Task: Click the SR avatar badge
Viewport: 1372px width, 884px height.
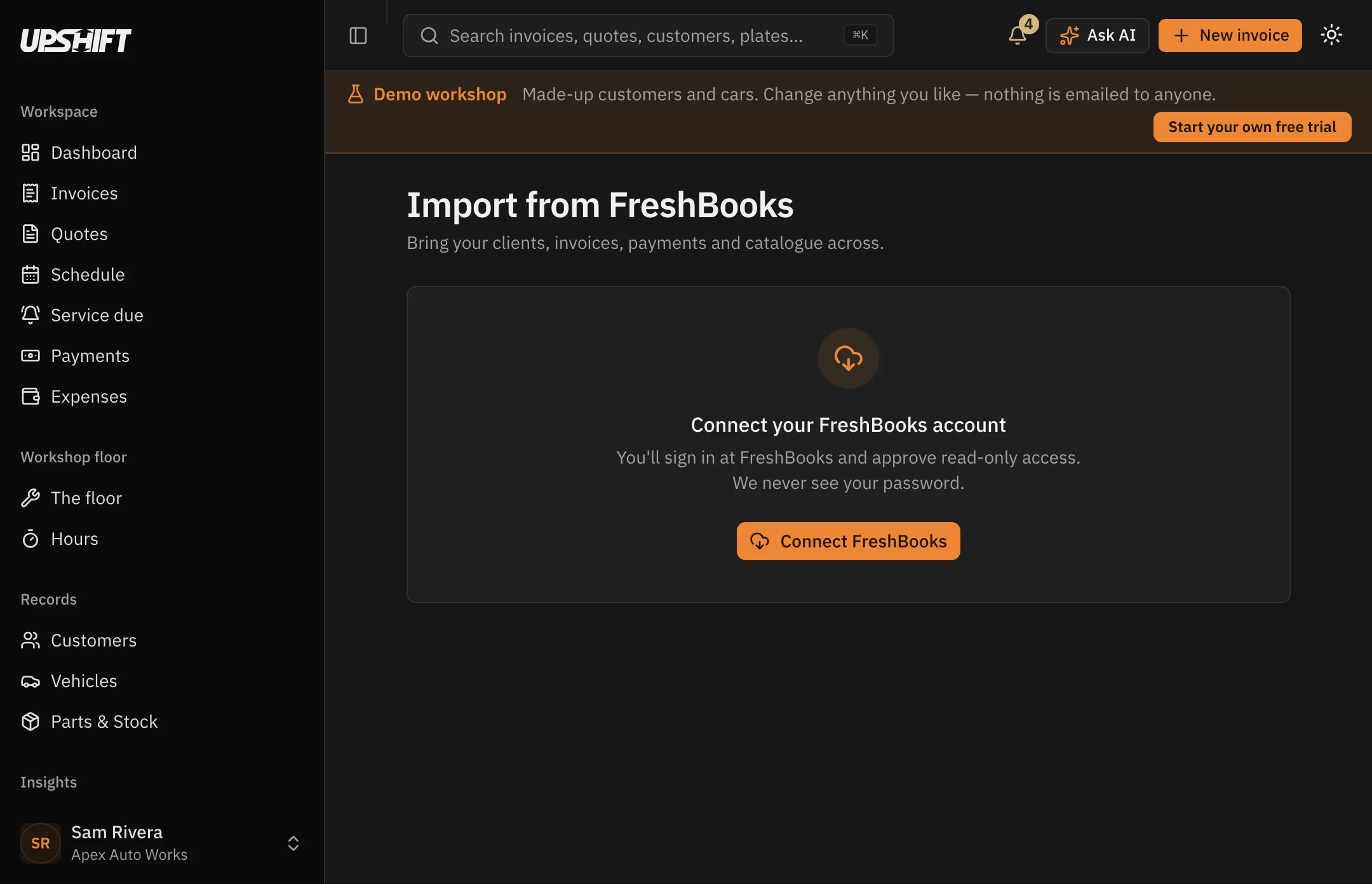Action: tap(41, 843)
